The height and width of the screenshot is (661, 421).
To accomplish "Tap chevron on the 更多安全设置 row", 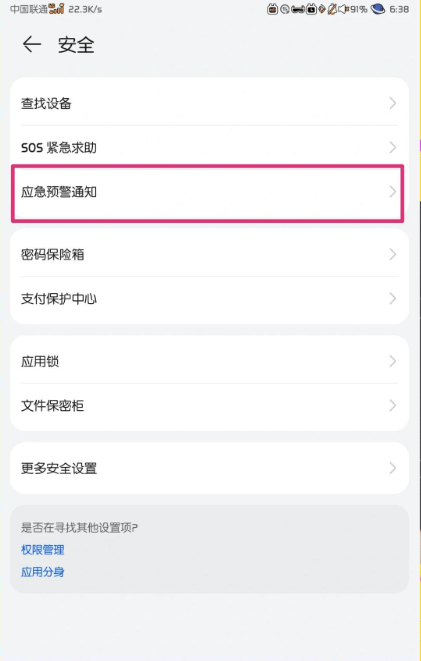I will (x=393, y=468).
